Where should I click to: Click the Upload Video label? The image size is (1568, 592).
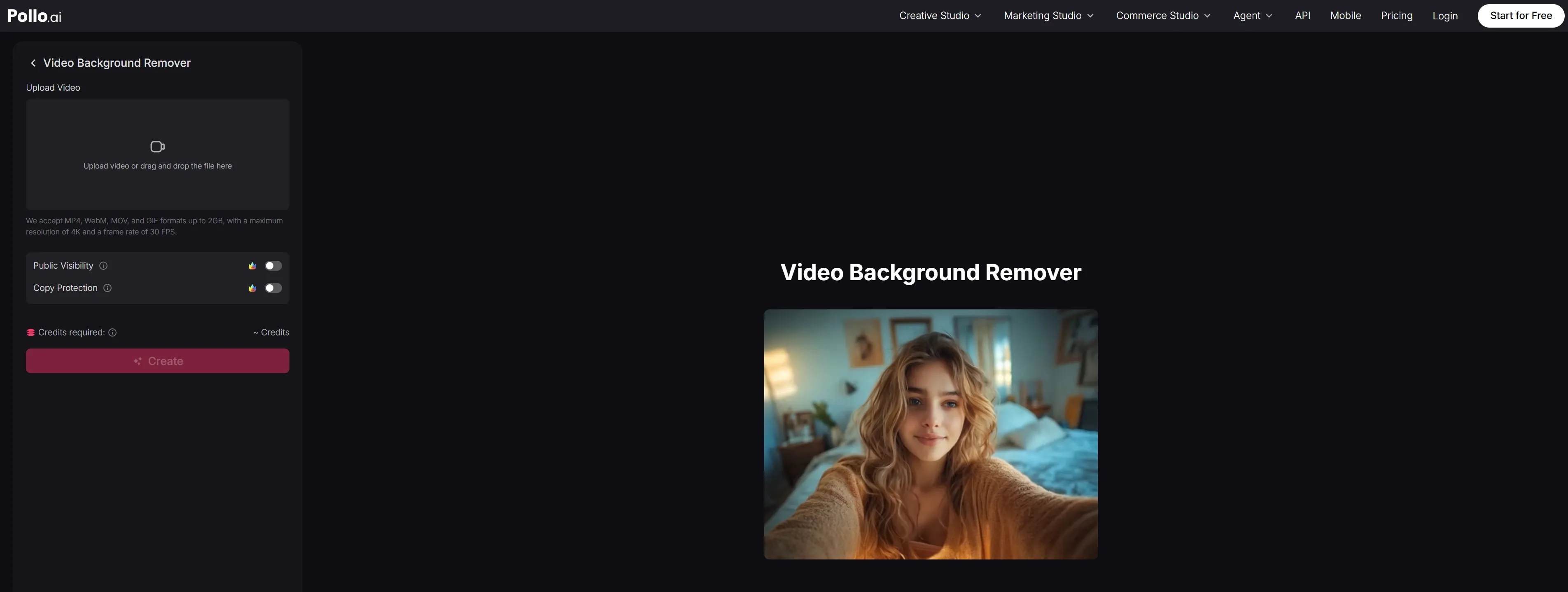tap(53, 88)
